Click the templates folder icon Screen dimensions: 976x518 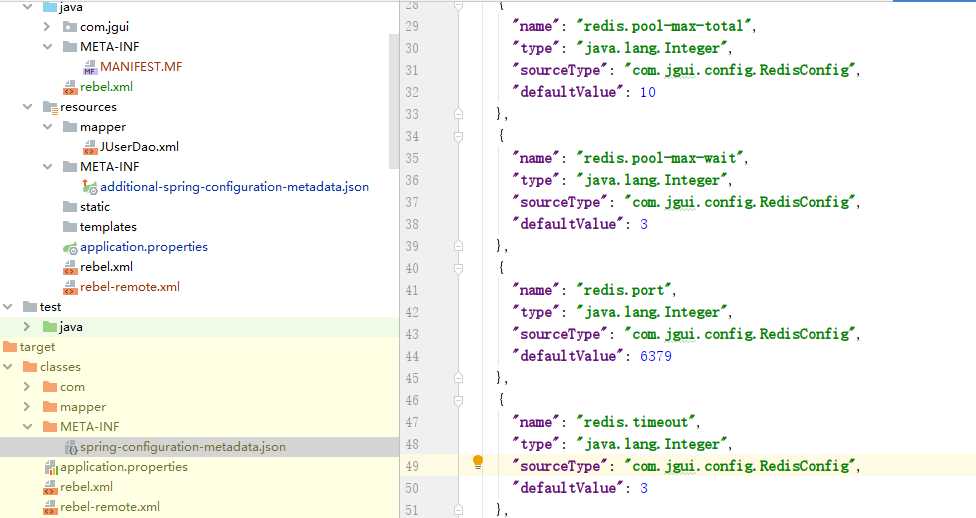(x=70, y=227)
